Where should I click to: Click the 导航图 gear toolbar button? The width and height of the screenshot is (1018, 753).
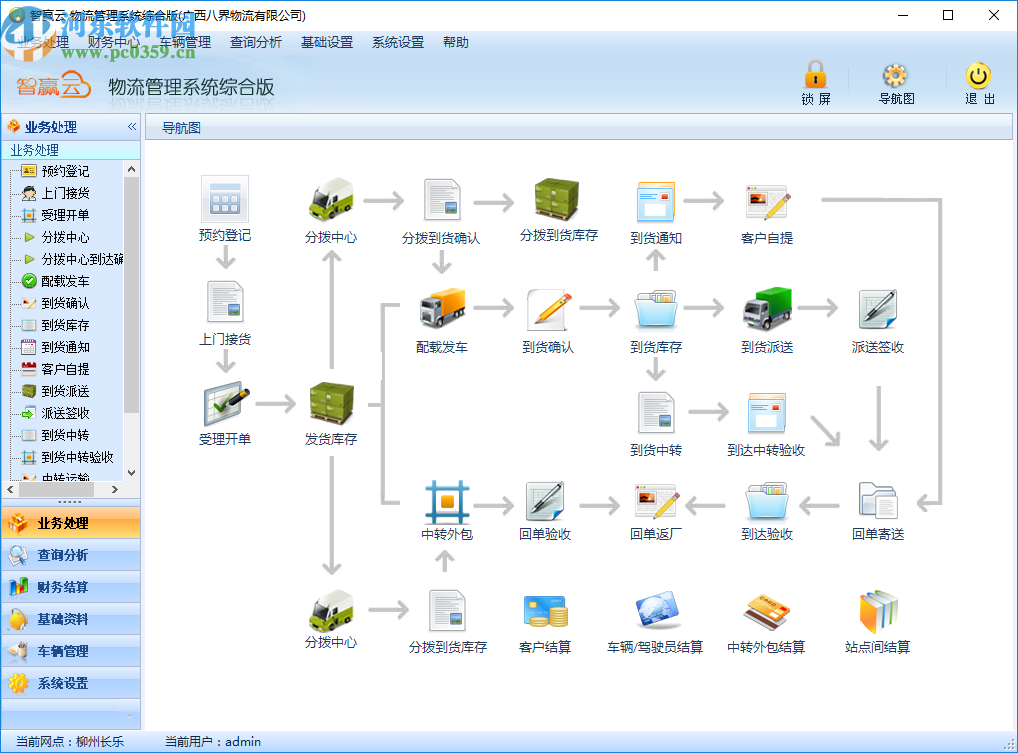click(896, 84)
